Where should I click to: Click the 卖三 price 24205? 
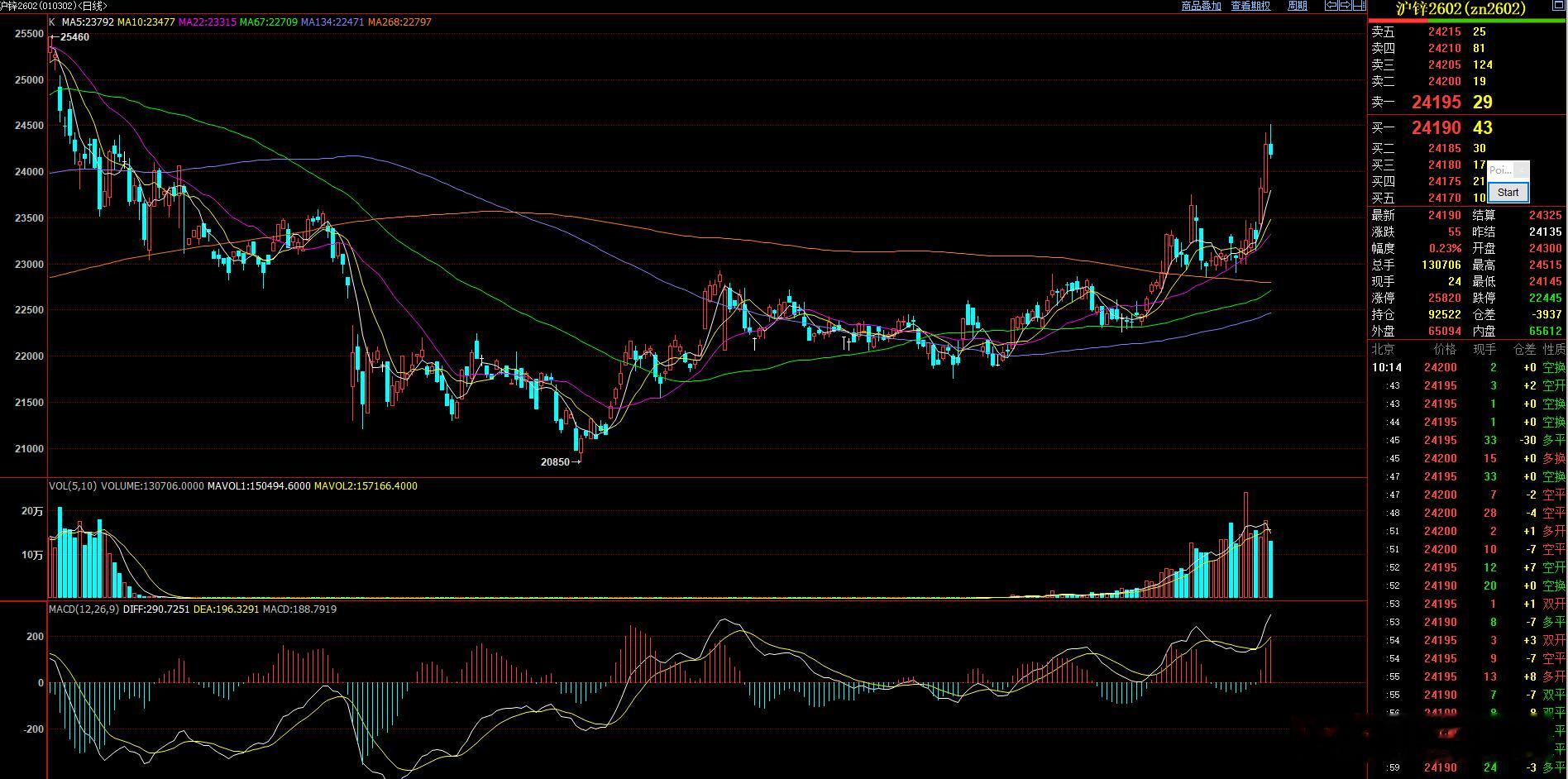click(1445, 65)
